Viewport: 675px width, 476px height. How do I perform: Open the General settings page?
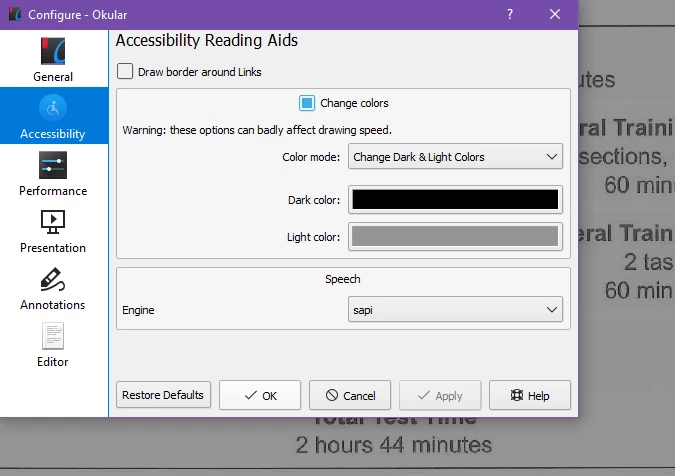pyautogui.click(x=53, y=59)
